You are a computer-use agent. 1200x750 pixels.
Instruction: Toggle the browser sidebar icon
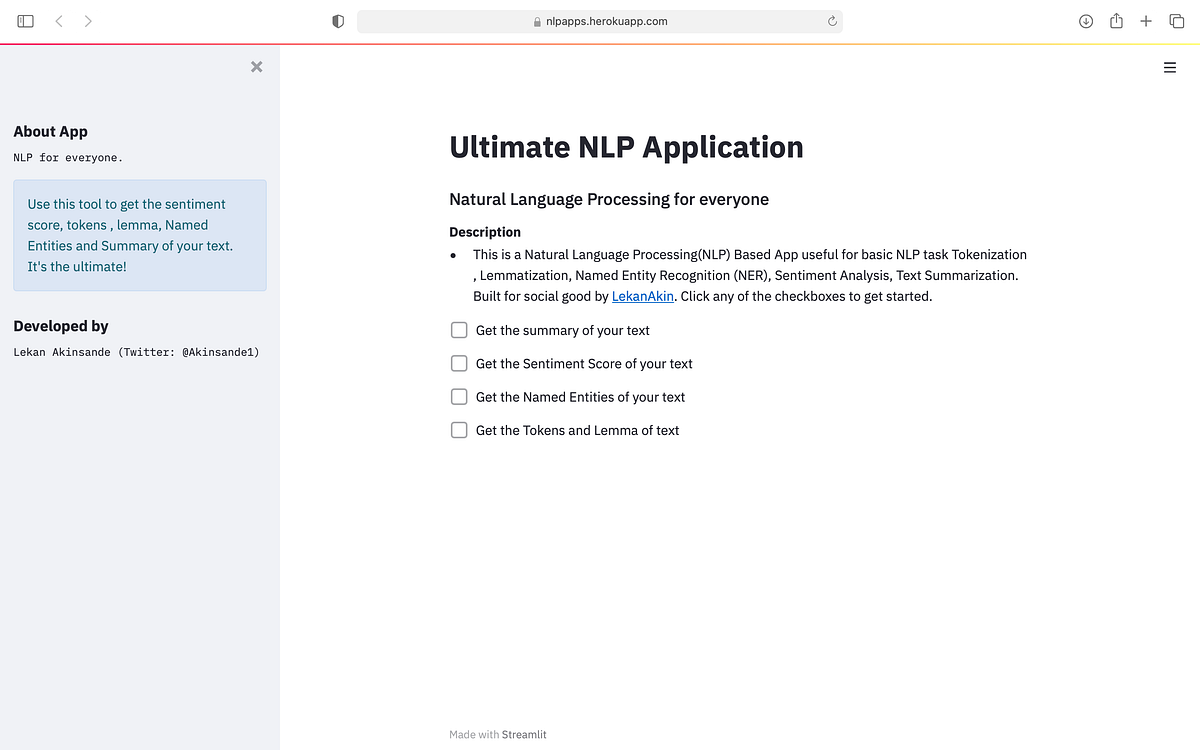click(x=25, y=20)
